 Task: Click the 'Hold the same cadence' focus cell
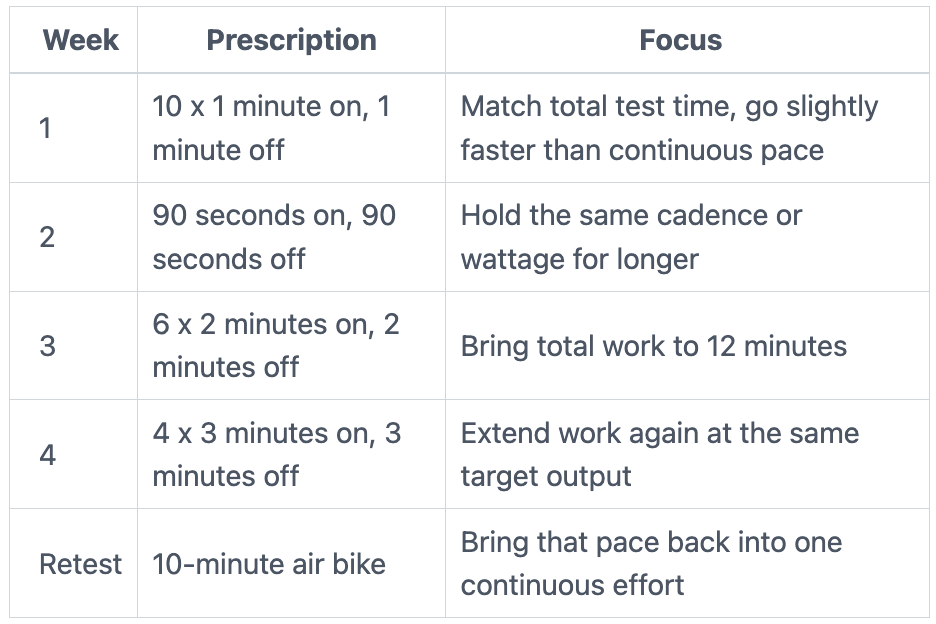point(686,237)
